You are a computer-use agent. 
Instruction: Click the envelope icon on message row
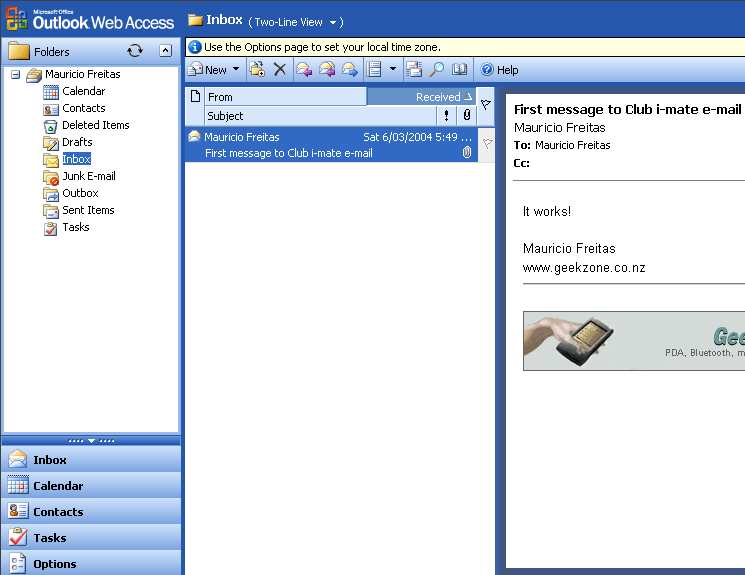coord(194,136)
